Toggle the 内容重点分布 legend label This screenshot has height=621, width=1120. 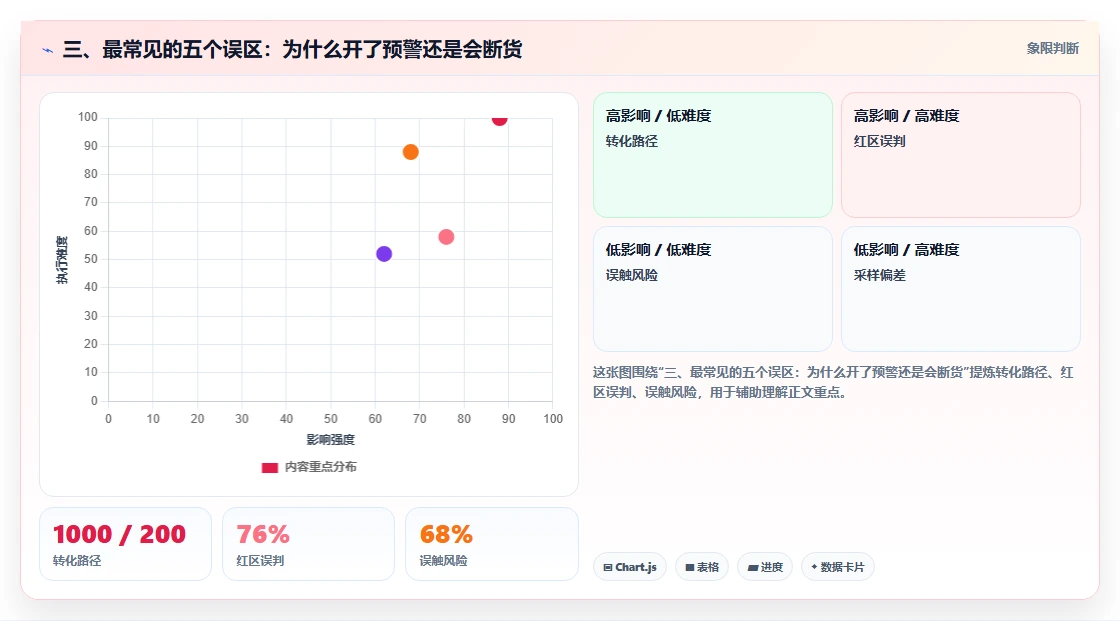320,467
